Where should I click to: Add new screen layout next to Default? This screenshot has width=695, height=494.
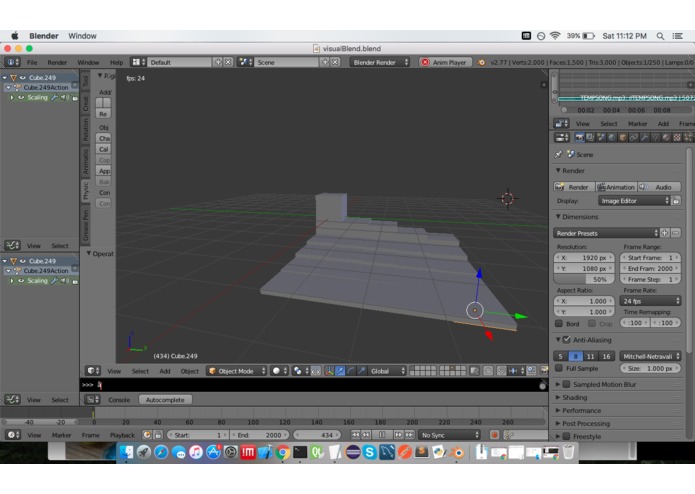(218, 62)
